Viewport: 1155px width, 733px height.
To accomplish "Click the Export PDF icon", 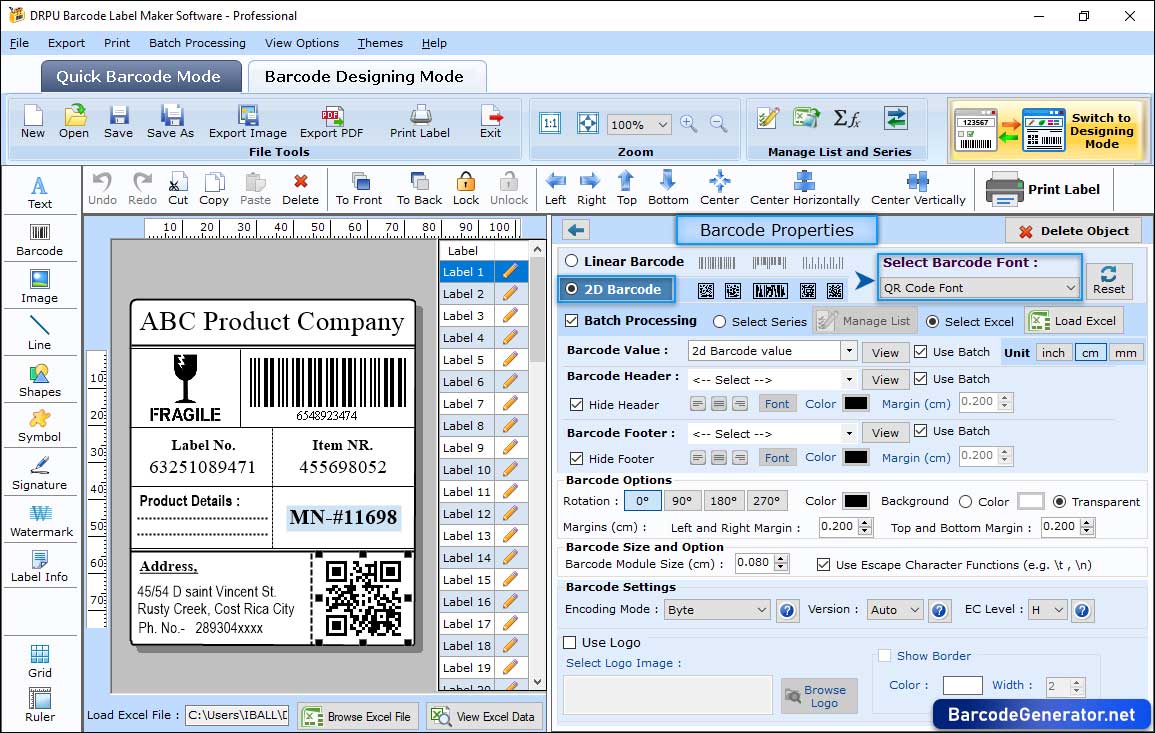I will tap(332, 121).
